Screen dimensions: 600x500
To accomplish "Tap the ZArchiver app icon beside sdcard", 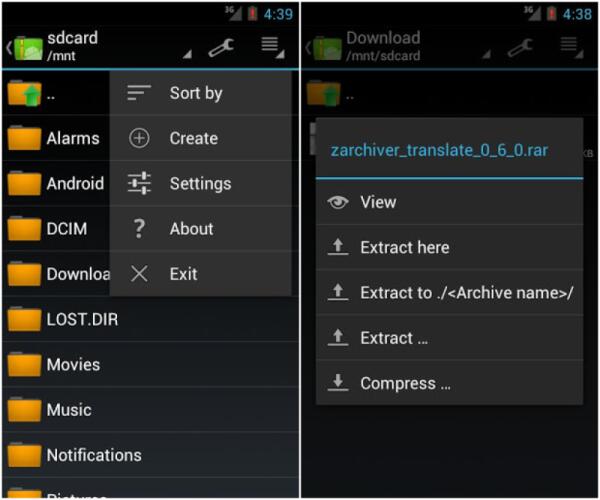I will tap(25, 47).
